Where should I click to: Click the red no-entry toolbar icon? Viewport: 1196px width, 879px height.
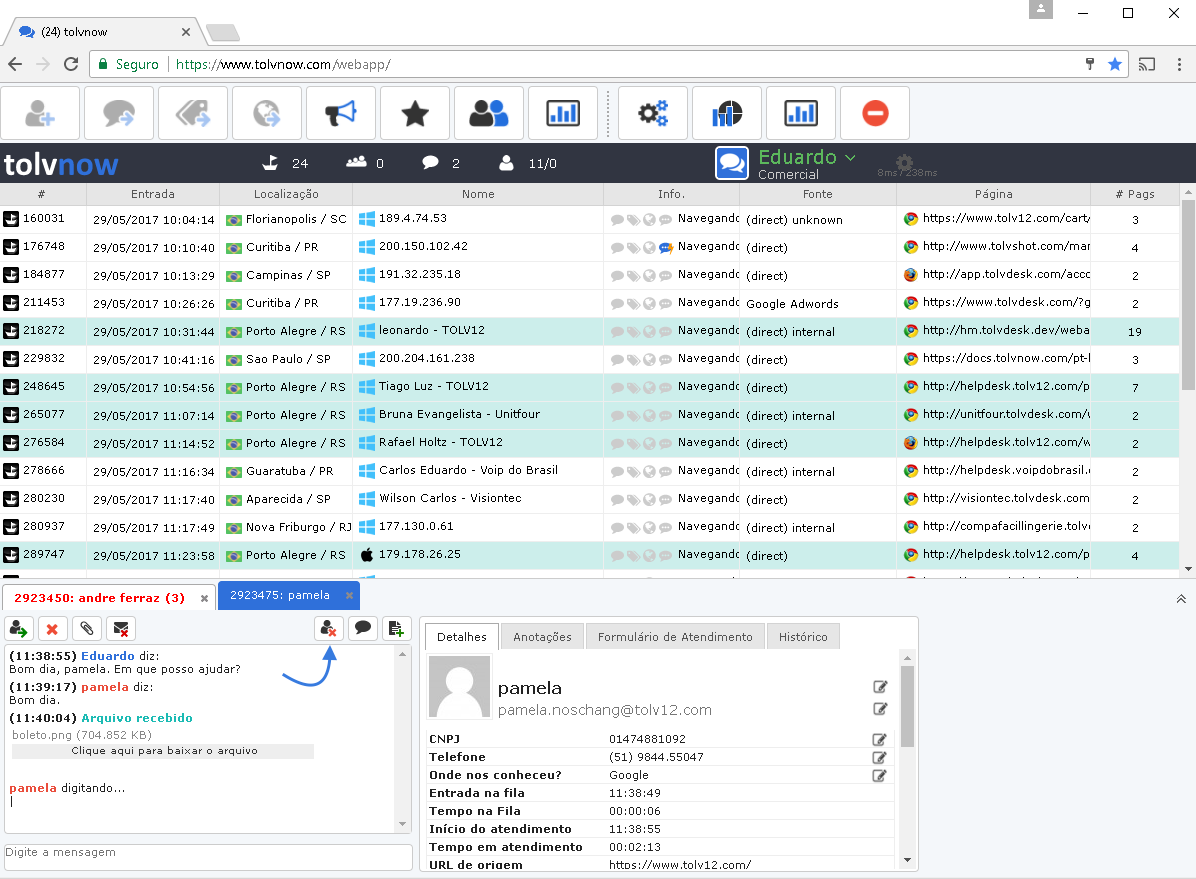tap(875, 114)
